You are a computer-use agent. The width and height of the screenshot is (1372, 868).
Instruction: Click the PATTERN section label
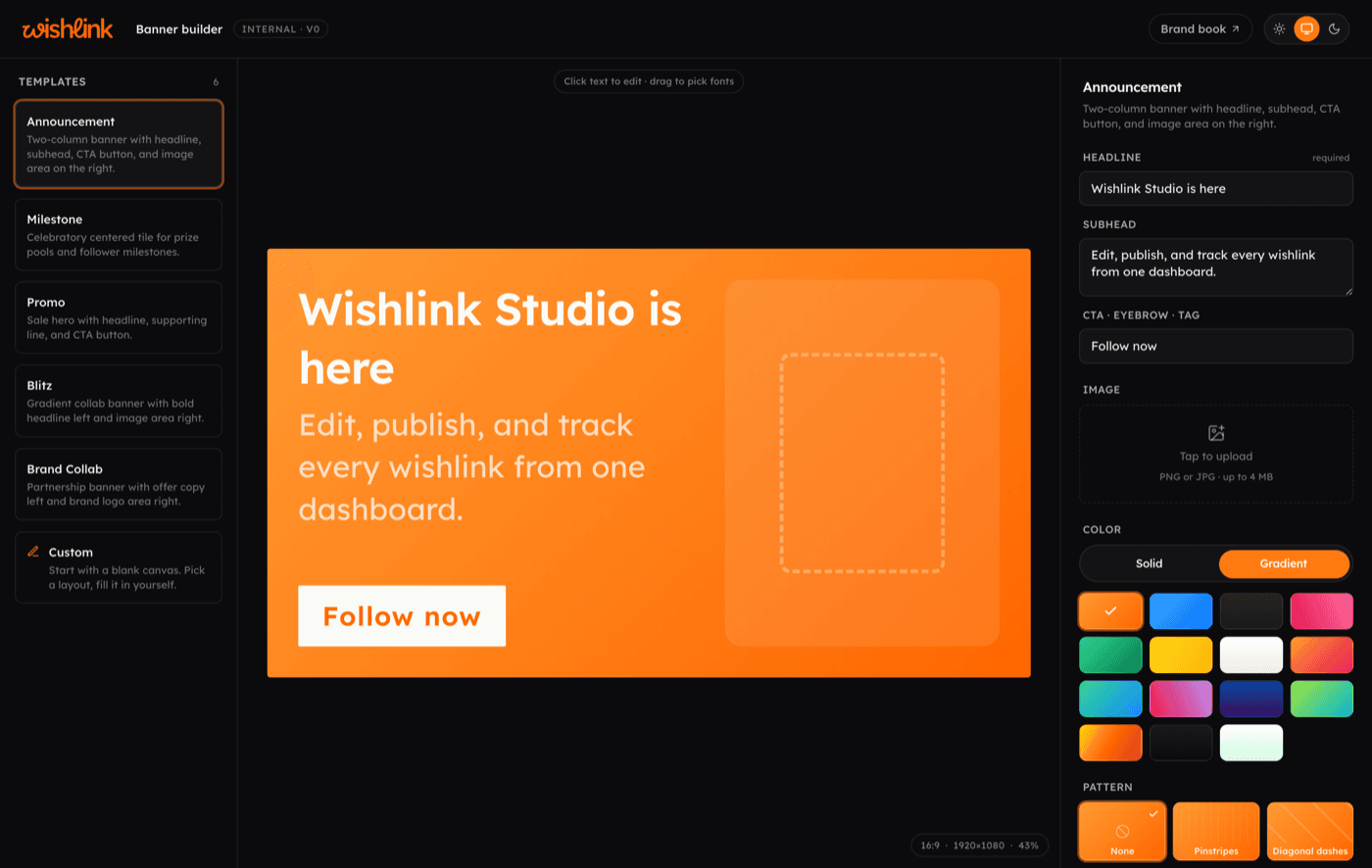[1107, 787]
